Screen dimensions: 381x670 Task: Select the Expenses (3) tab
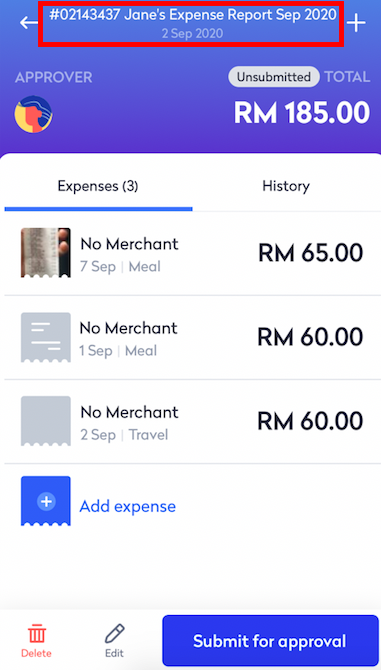98,186
